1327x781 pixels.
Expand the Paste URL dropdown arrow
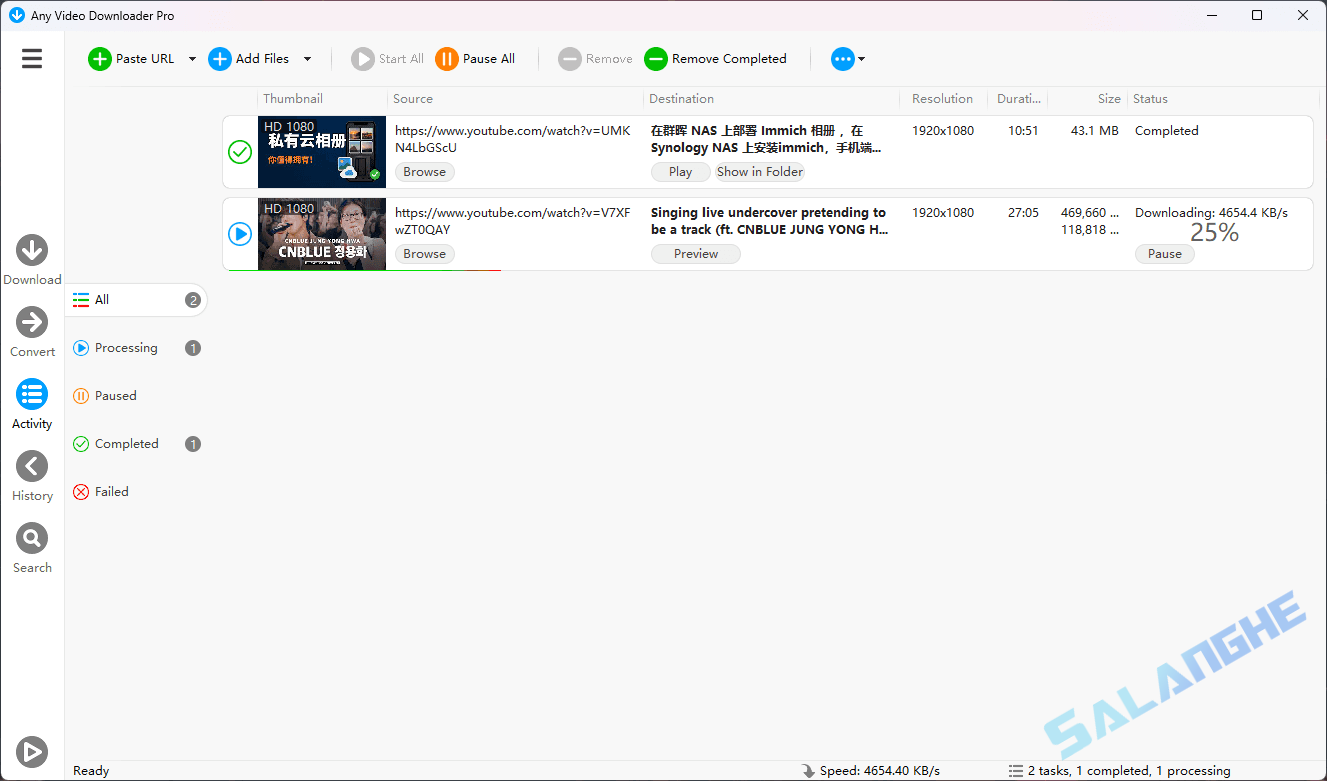click(192, 59)
